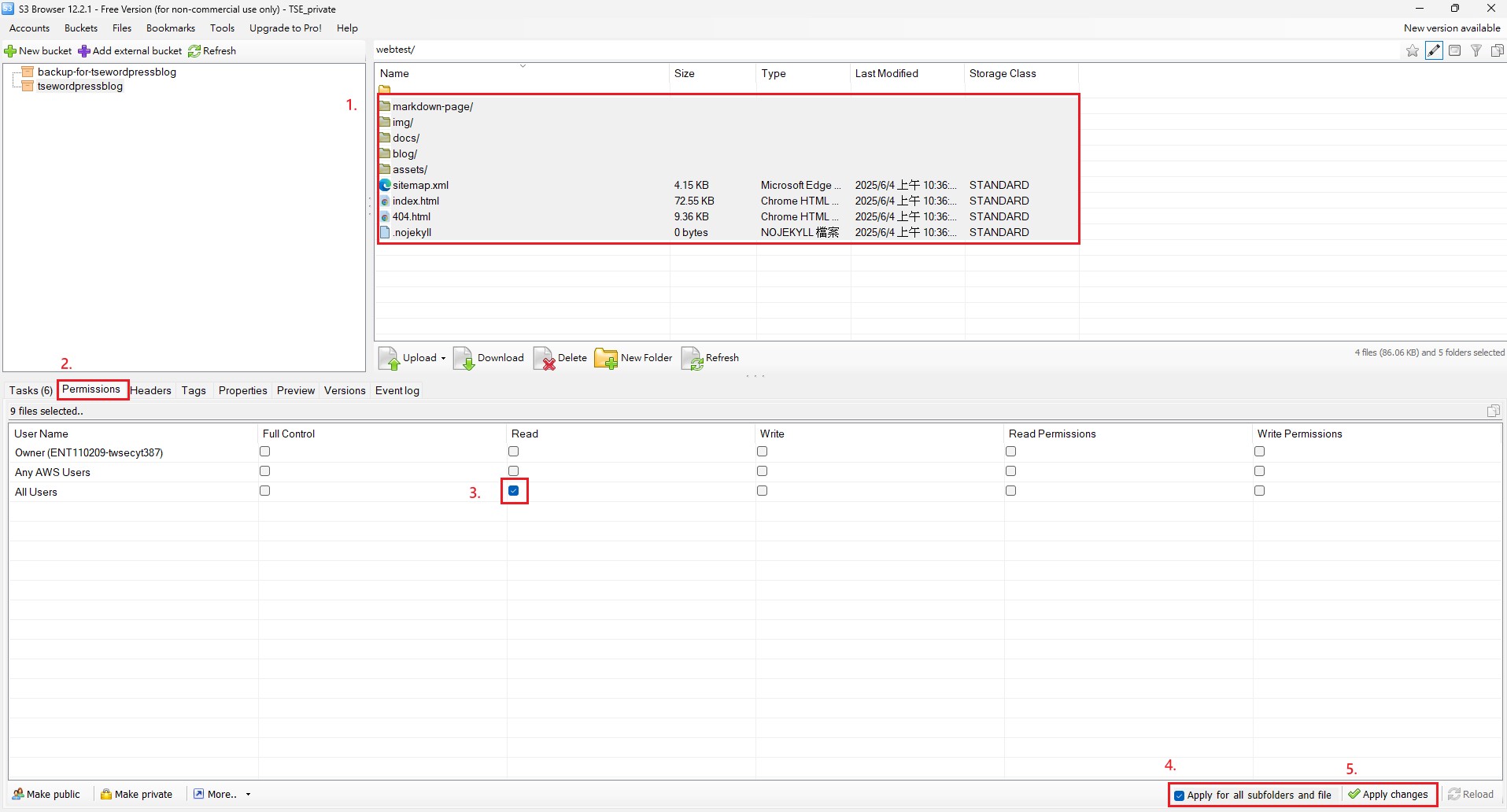This screenshot has height=812, width=1507.
Task: Click Upgrade to Pro! menu
Action: click(x=286, y=28)
